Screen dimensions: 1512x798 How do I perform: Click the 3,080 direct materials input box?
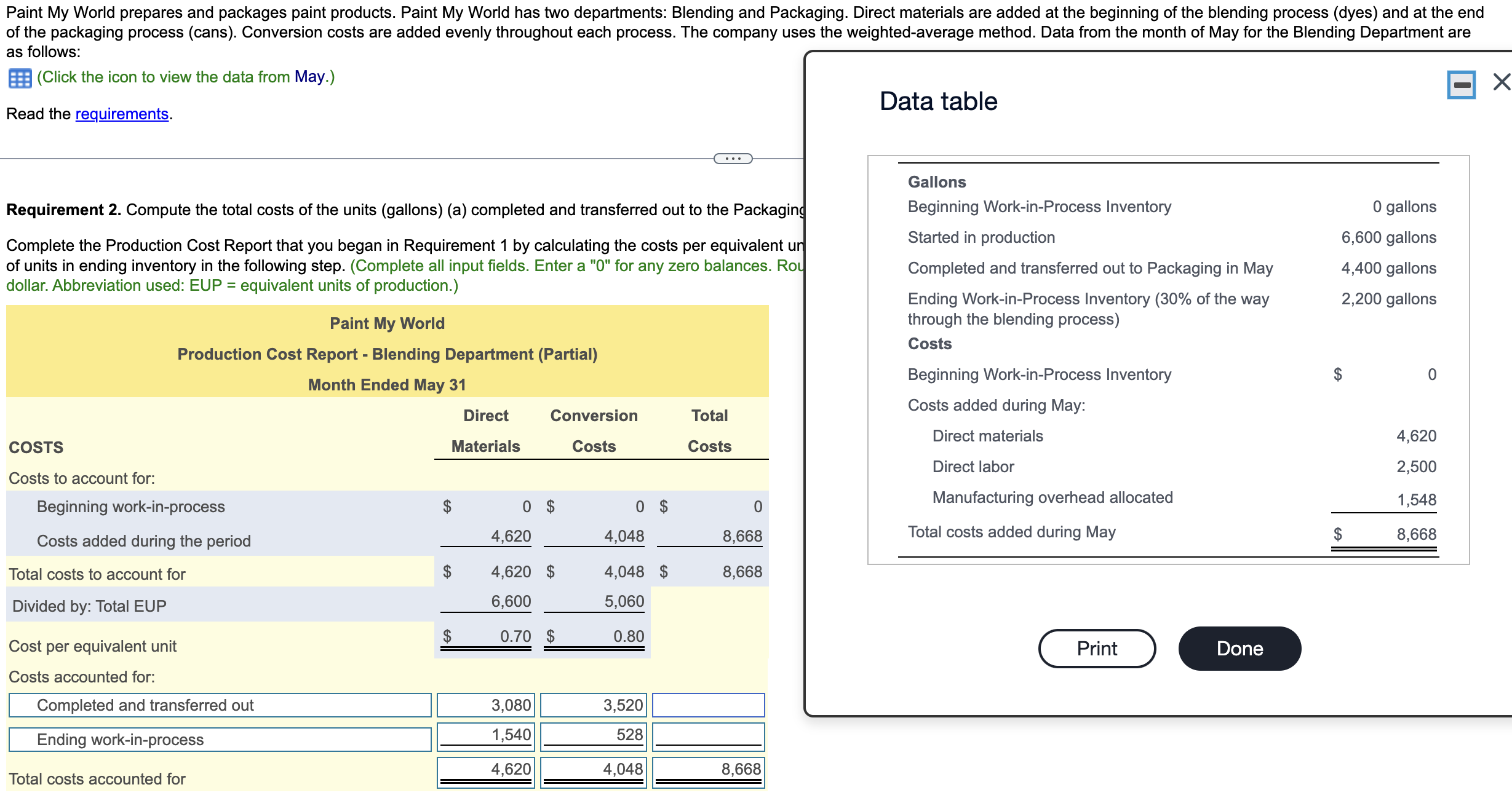[485, 705]
